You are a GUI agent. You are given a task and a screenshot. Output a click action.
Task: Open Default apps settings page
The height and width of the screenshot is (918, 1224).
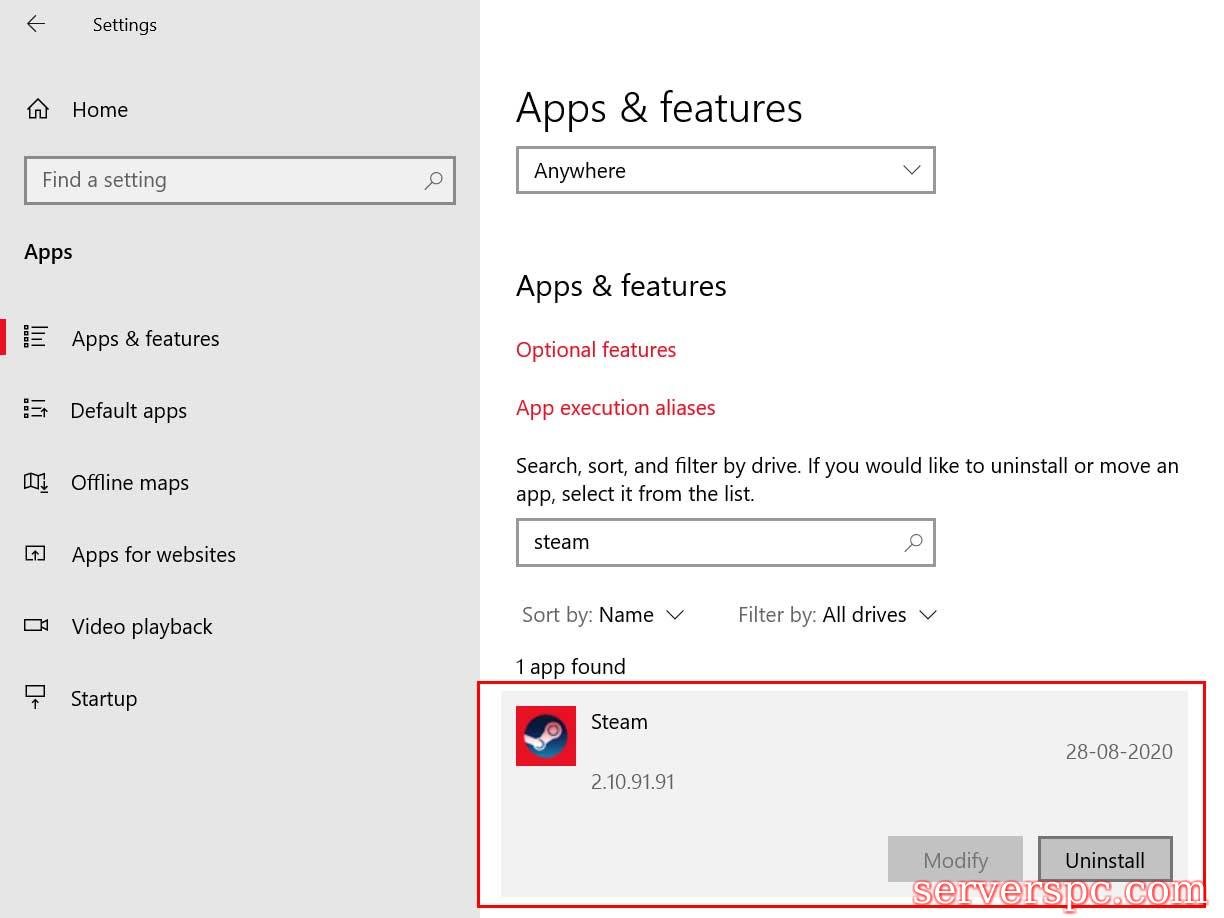pyautogui.click(x=128, y=411)
